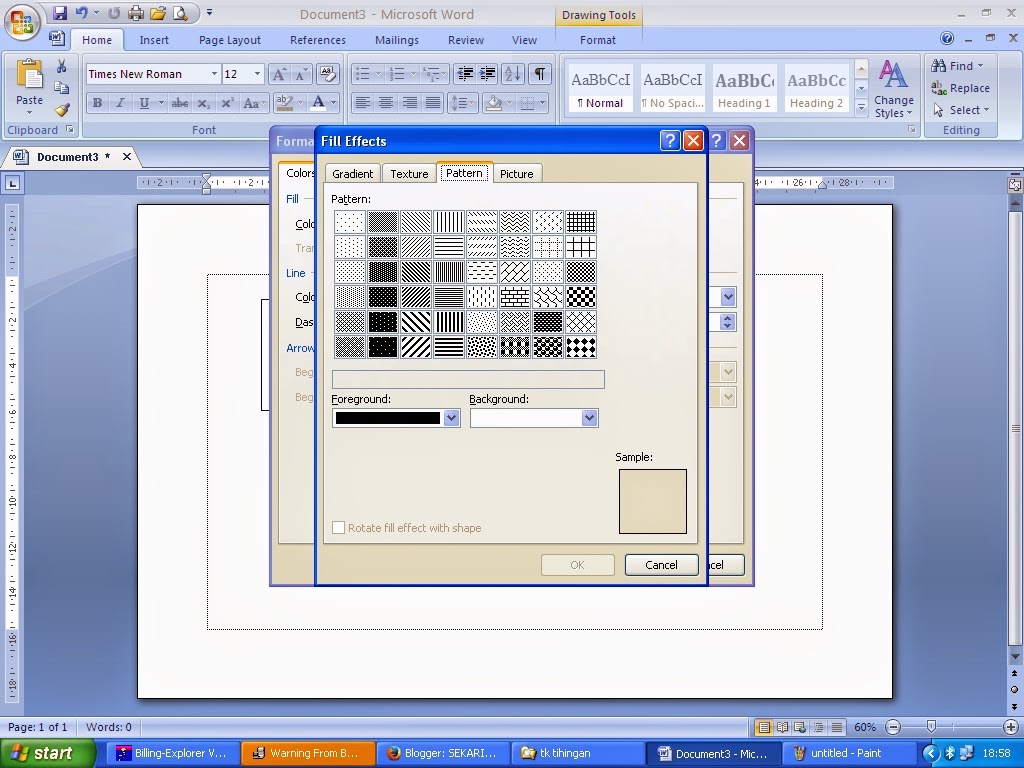The height and width of the screenshot is (768, 1024).
Task: Click the Zoom Out minus button
Action: [x=893, y=727]
